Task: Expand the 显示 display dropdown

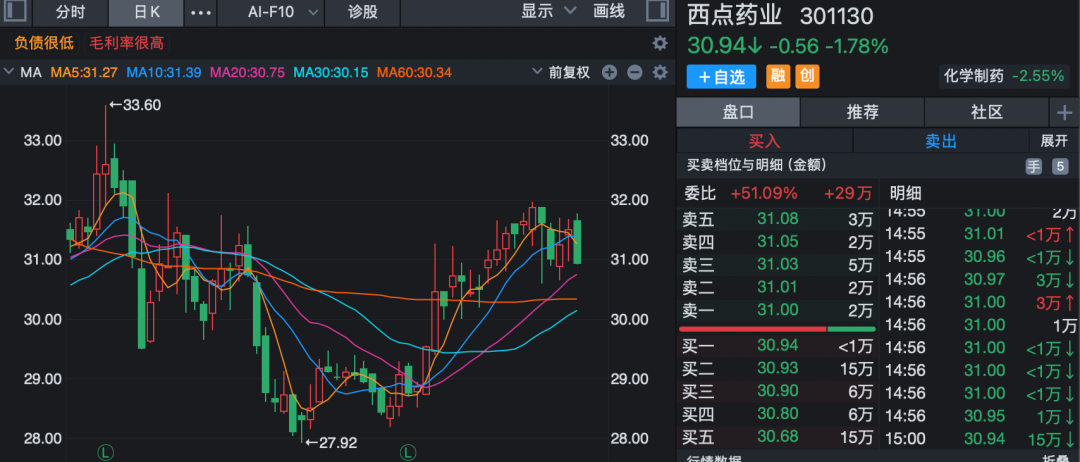Action: 549,12
